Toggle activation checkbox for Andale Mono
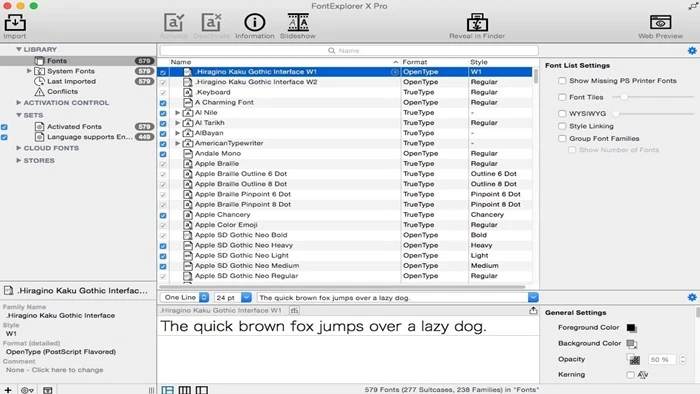Image resolution: width=700 pixels, height=394 pixels. [163, 154]
